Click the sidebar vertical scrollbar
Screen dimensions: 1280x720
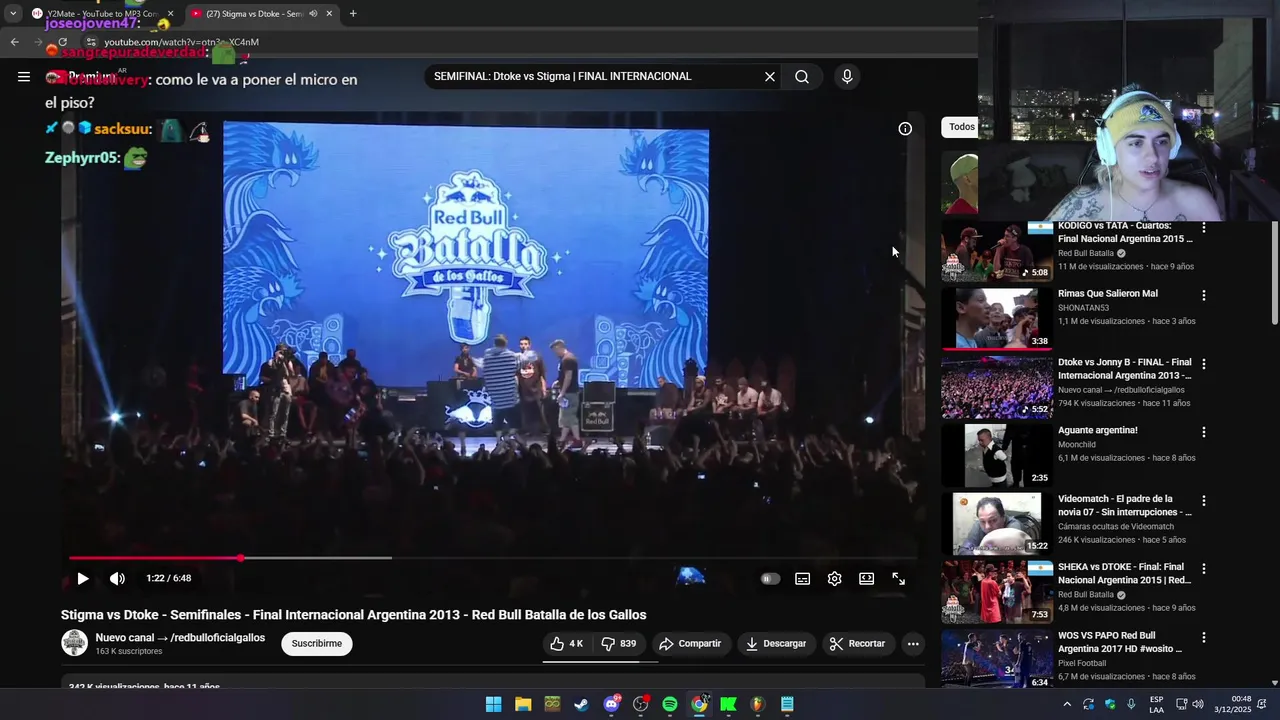tap(1275, 272)
